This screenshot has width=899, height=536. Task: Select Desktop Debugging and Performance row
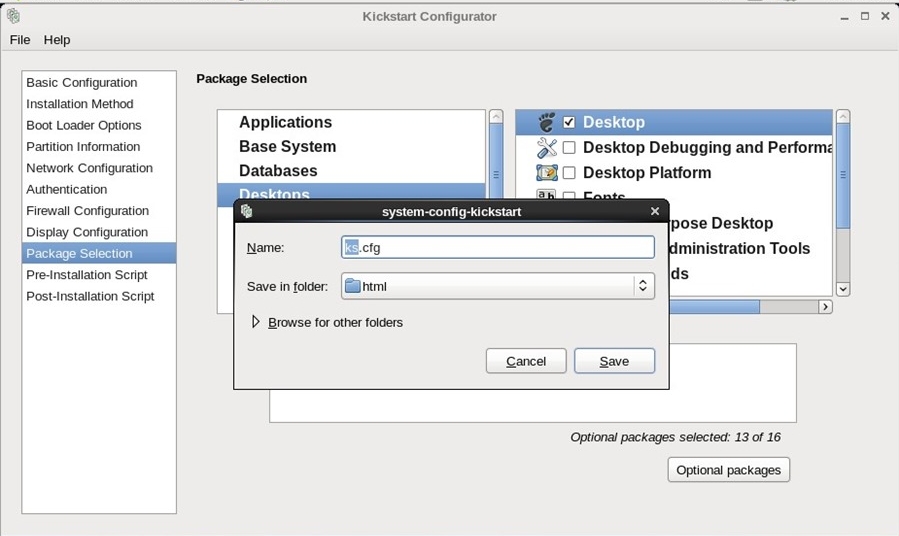[674, 147]
